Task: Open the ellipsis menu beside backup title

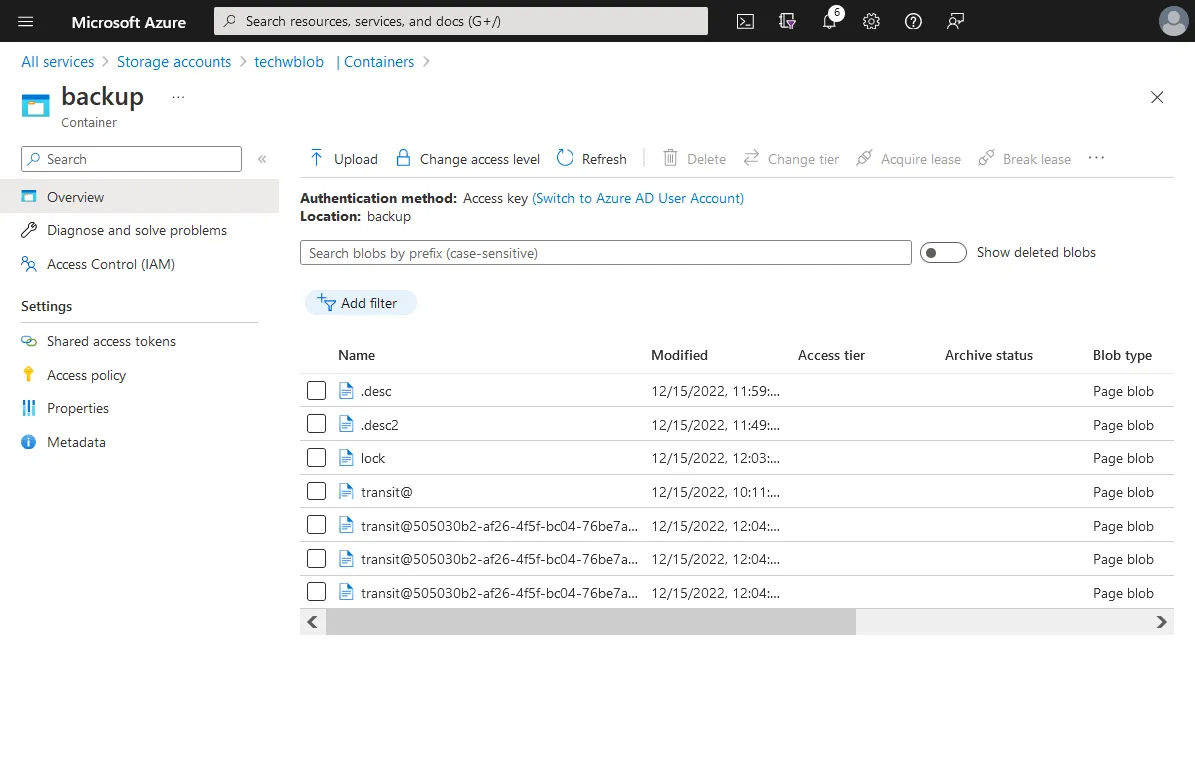Action: (178, 97)
